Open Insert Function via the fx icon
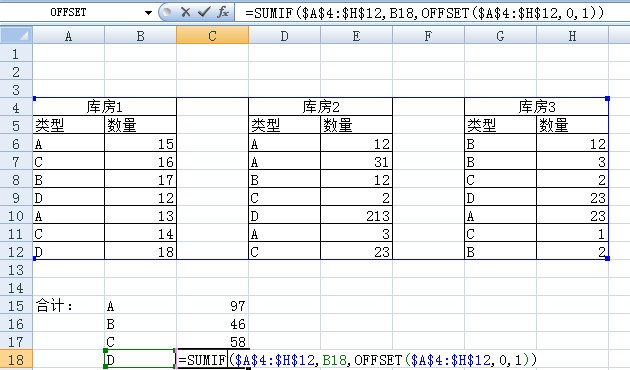Image resolution: width=630 pixels, height=370 pixels. (223, 12)
